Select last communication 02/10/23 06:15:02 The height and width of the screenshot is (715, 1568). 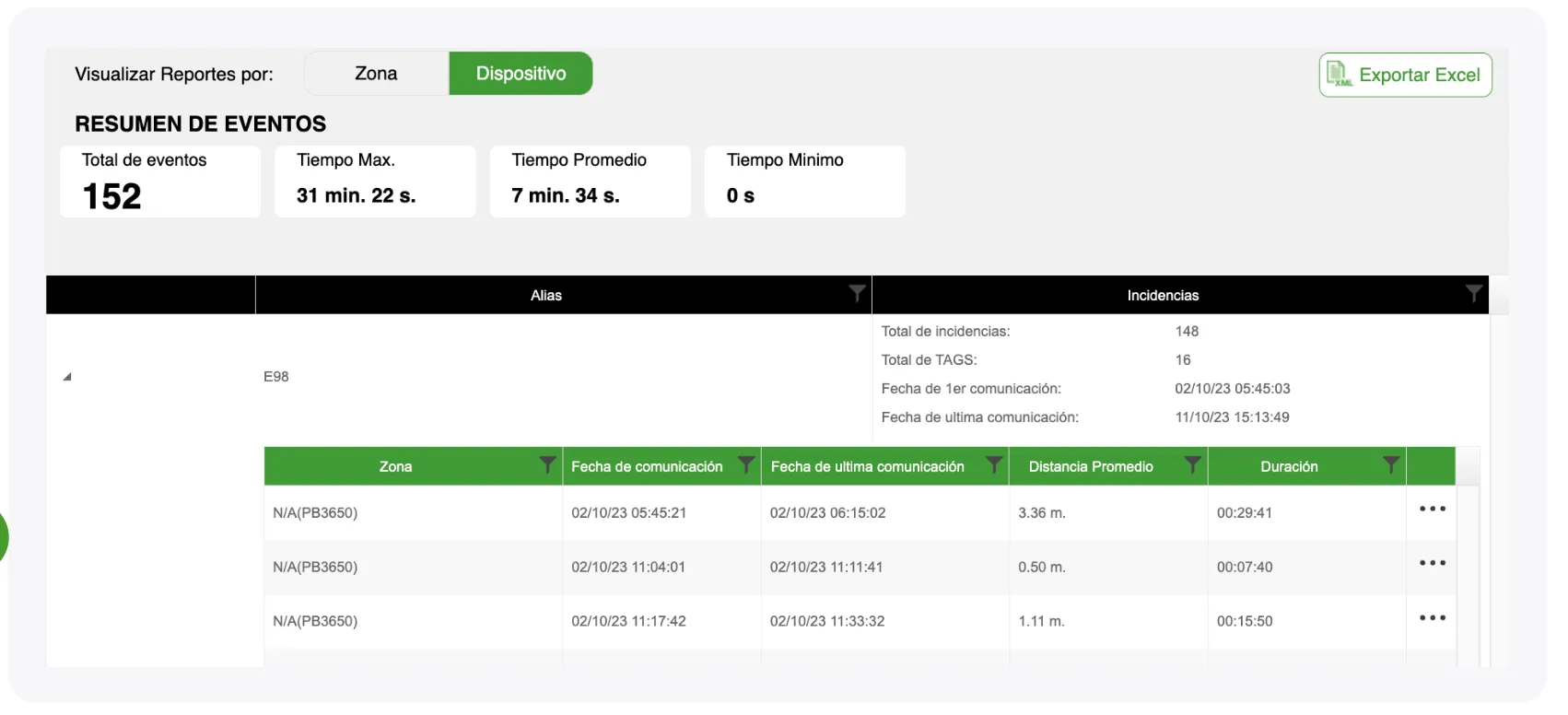(x=827, y=512)
